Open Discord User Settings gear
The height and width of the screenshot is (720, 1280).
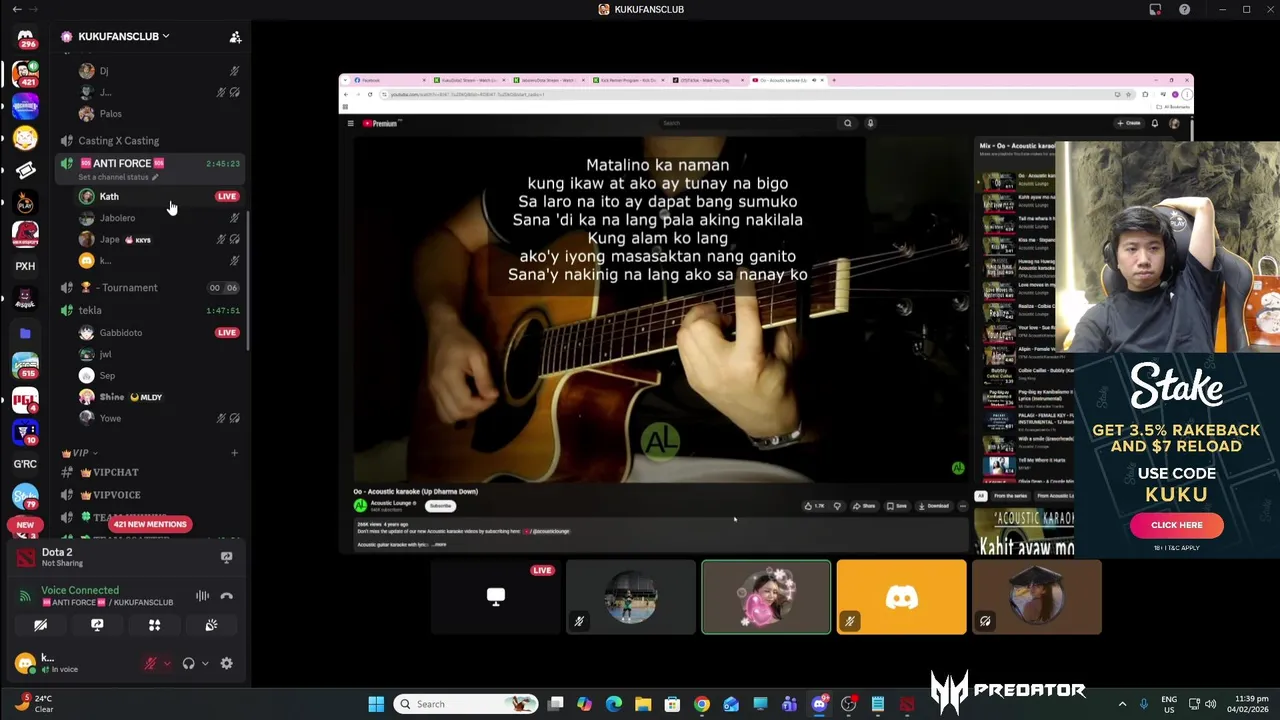tap(227, 664)
